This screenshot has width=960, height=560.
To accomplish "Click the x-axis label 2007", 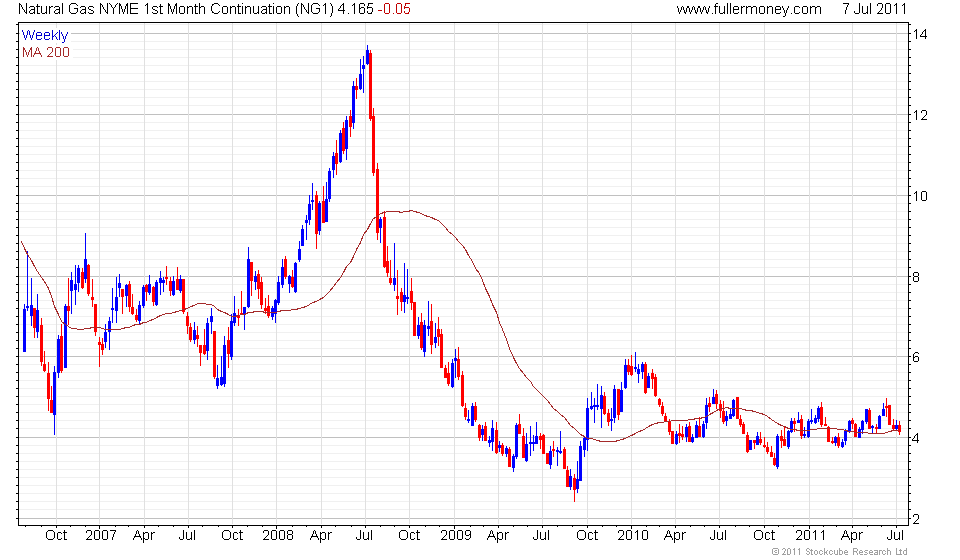I will (101, 536).
